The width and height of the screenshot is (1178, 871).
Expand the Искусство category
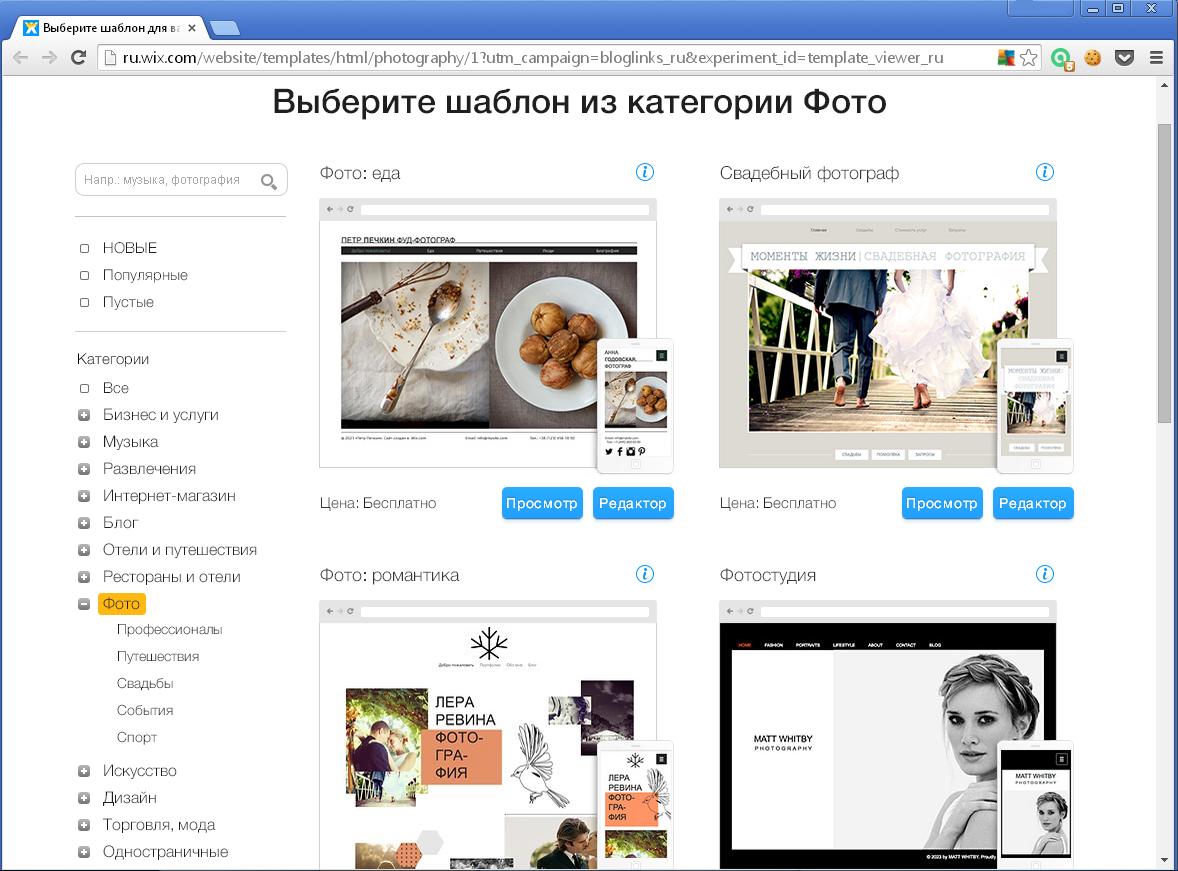[x=85, y=771]
